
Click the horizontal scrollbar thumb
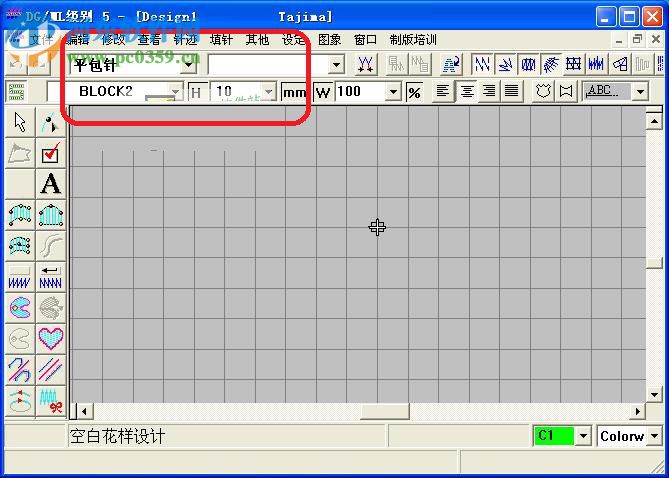(385, 412)
